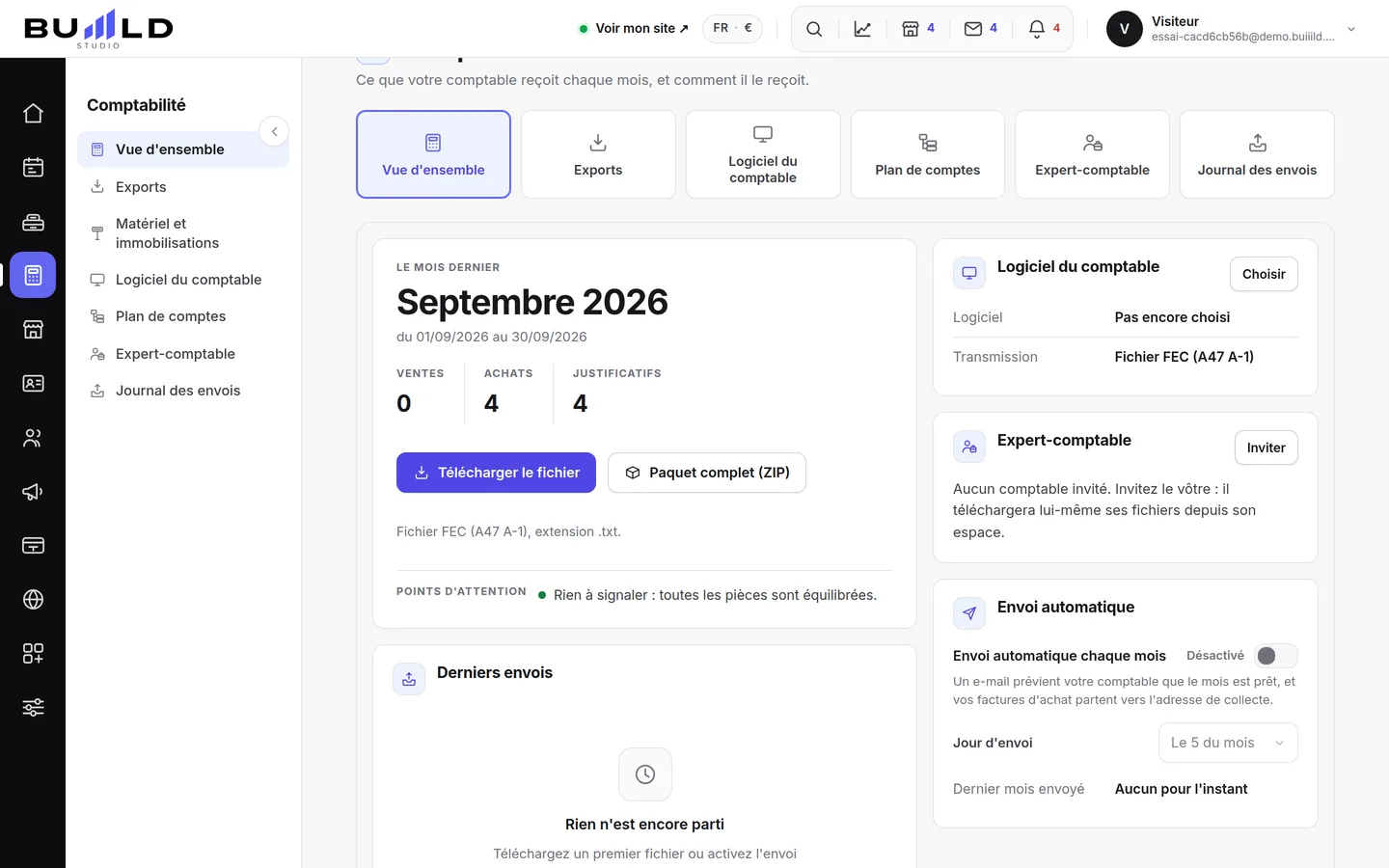Click the BUILD Studio logo
Screen dimensions: 1389x868
coord(98,29)
